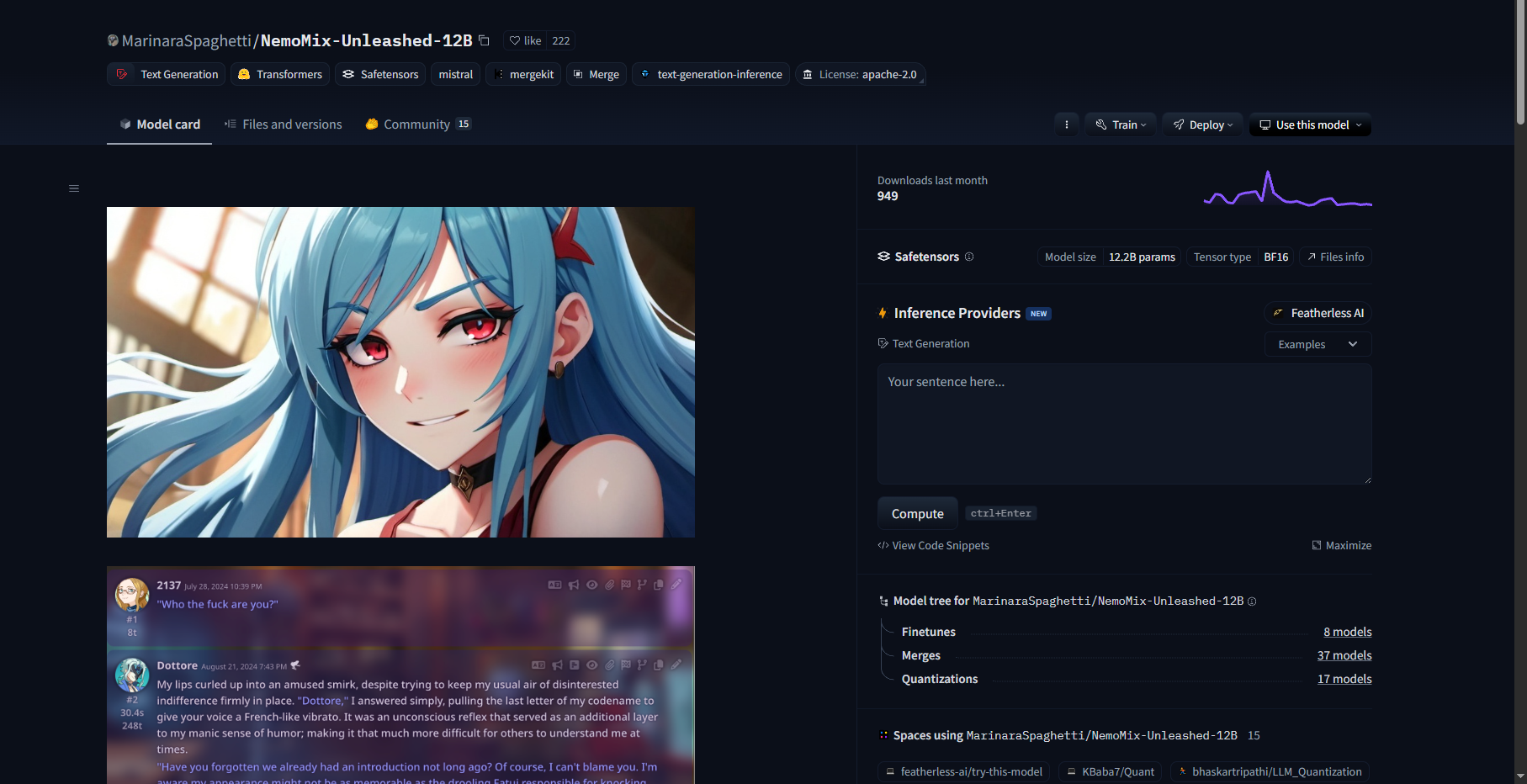
Task: Click the Model size 12.2B params badge
Action: tap(1109, 257)
